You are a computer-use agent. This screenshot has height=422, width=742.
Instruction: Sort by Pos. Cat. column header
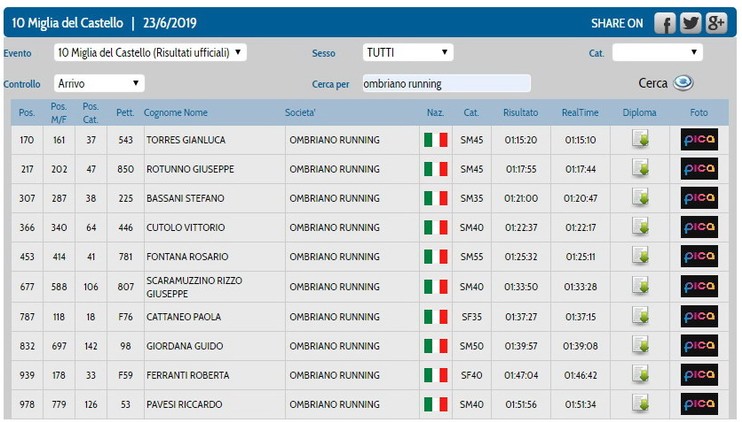pyautogui.click(x=90, y=113)
